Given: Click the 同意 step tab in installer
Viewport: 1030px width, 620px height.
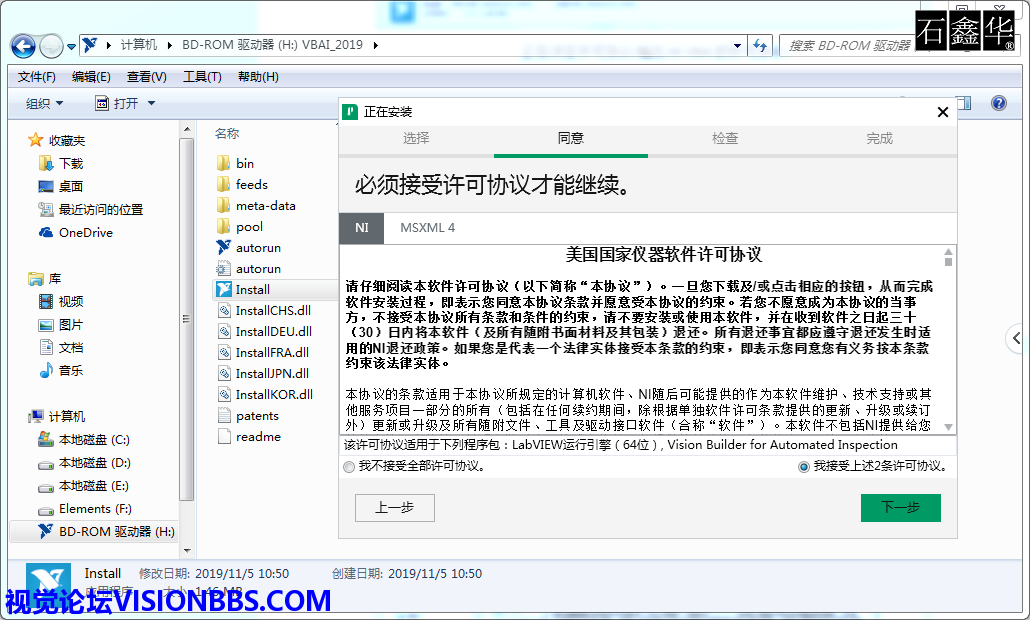Looking at the screenshot, I should click(570, 139).
